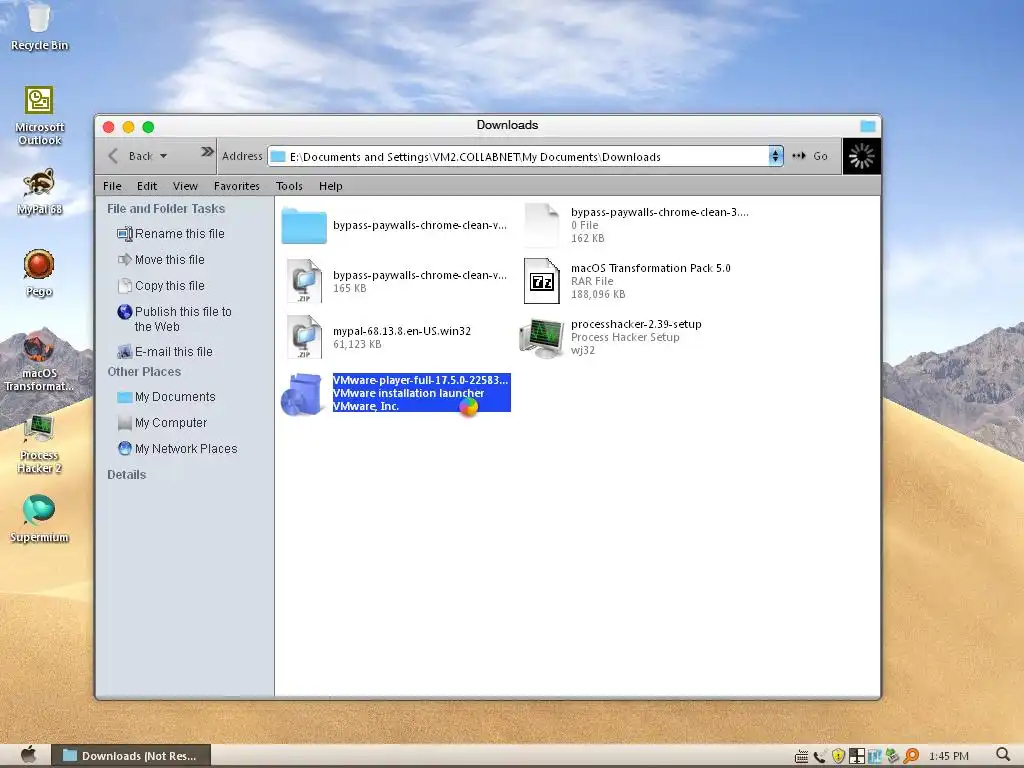Click the green zoom button of Downloads
Image resolution: width=1024 pixels, height=768 pixels.
pyautogui.click(x=148, y=127)
